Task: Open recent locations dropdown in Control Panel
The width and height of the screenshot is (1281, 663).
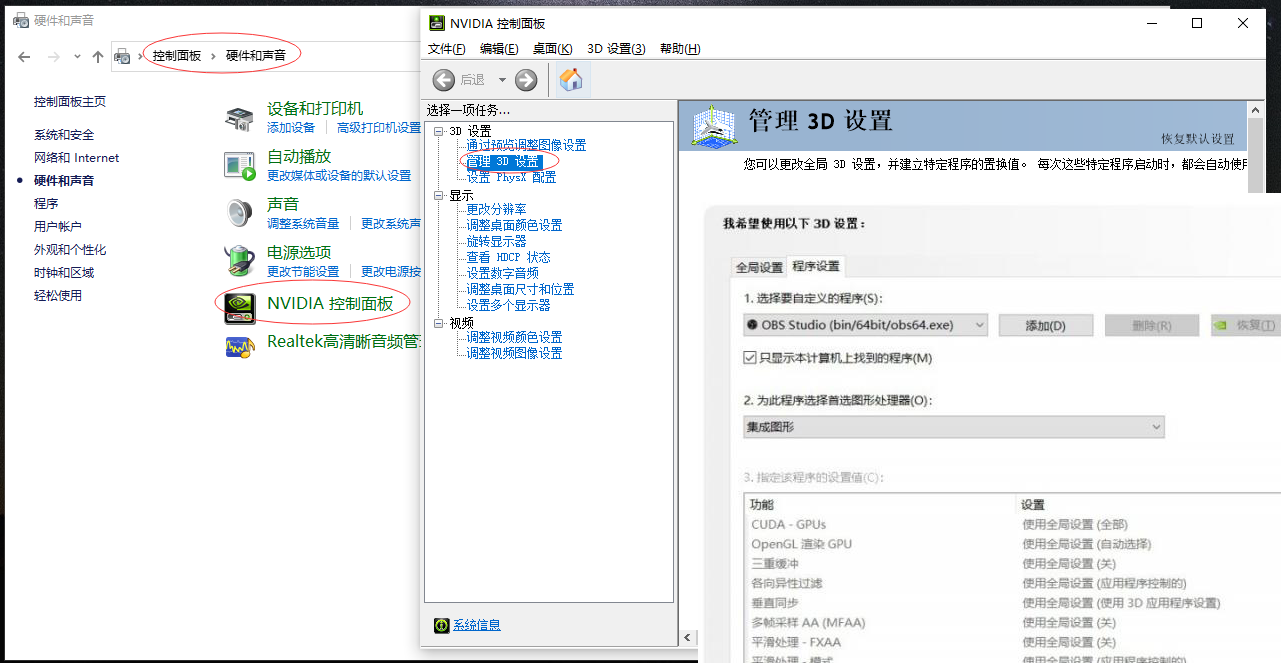Action: 76,57
